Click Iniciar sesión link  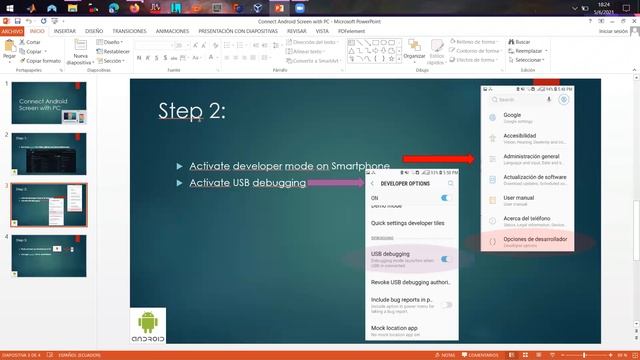[x=613, y=31]
